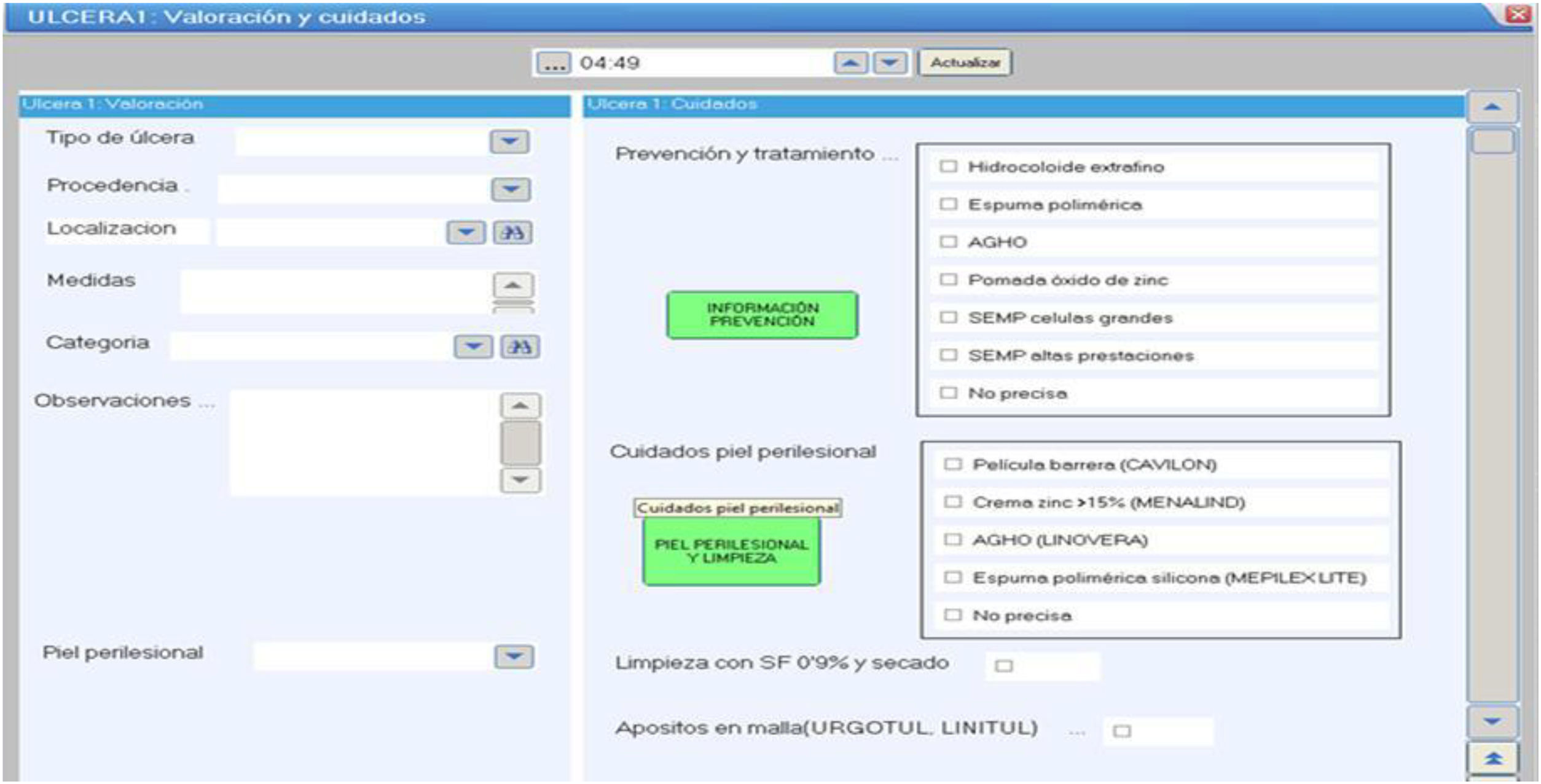Expand the Procedencia dropdown list
This screenshot has width=1541, height=784.
point(510,189)
